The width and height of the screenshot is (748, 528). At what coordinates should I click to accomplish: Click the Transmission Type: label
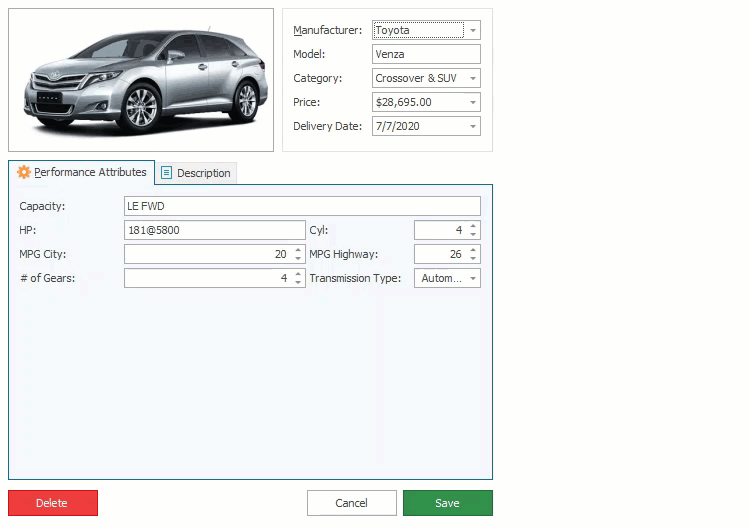click(355, 278)
